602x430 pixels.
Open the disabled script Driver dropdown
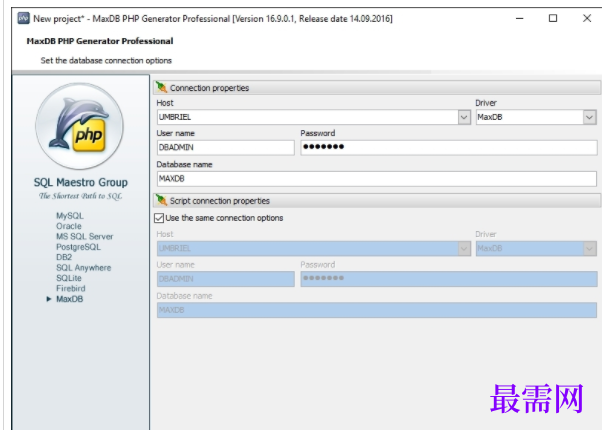click(589, 248)
